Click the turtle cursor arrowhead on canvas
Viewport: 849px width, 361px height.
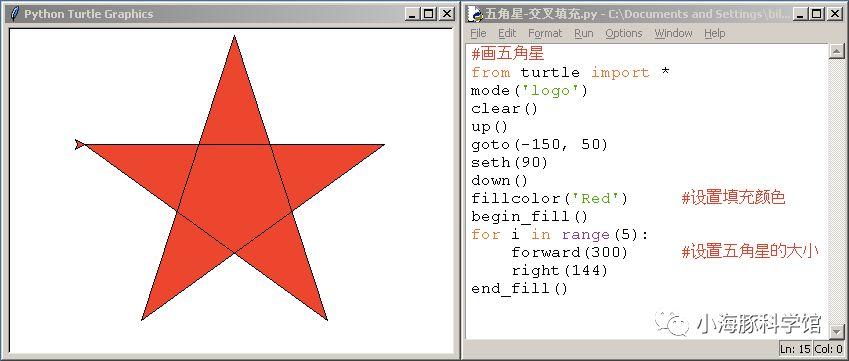pos(80,145)
